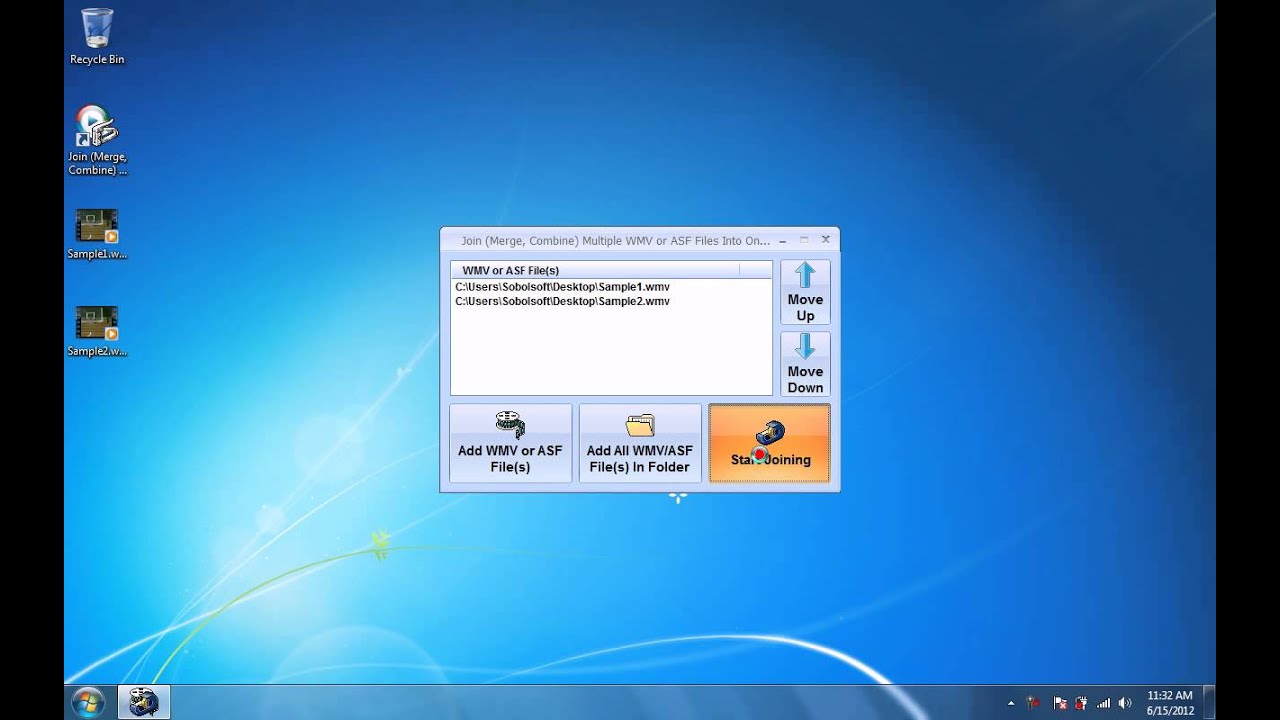This screenshot has height=720, width=1280.
Task: Open the volume speaker icon
Action: point(1125,703)
